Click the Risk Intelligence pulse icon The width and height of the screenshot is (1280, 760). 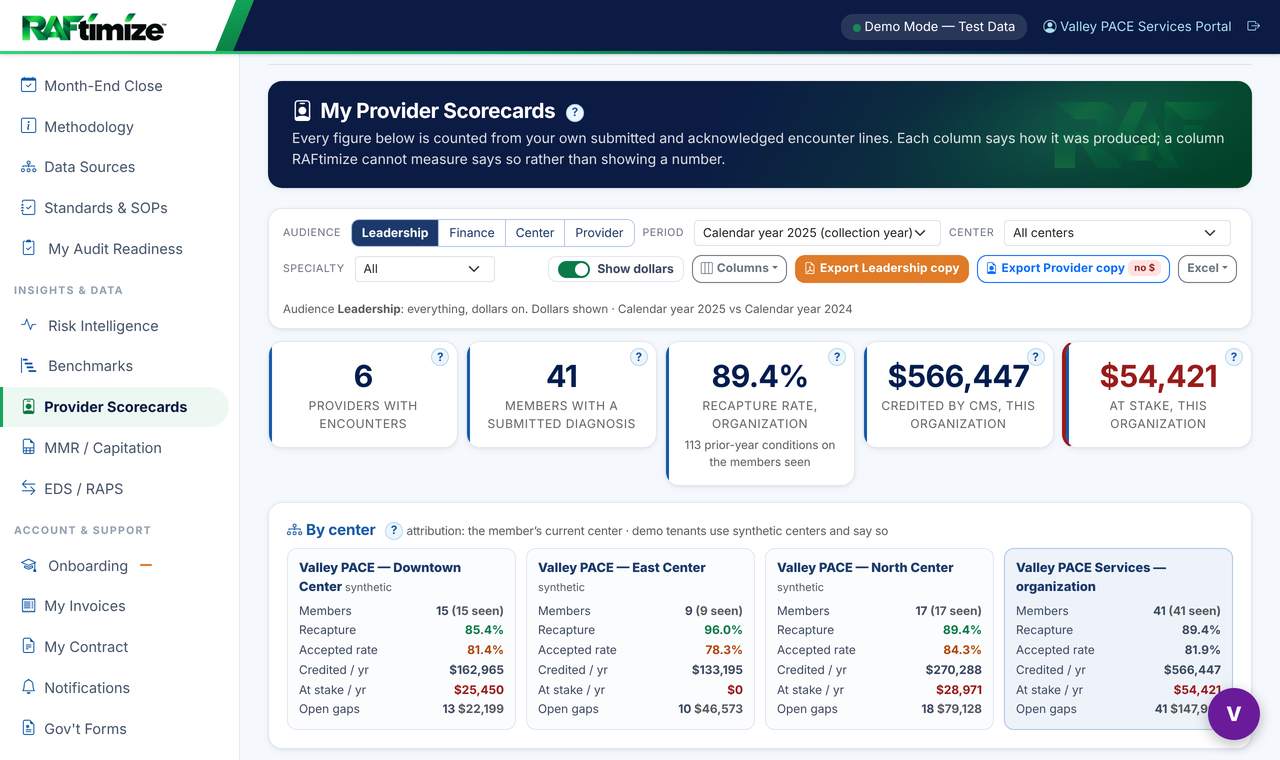pyautogui.click(x=29, y=325)
